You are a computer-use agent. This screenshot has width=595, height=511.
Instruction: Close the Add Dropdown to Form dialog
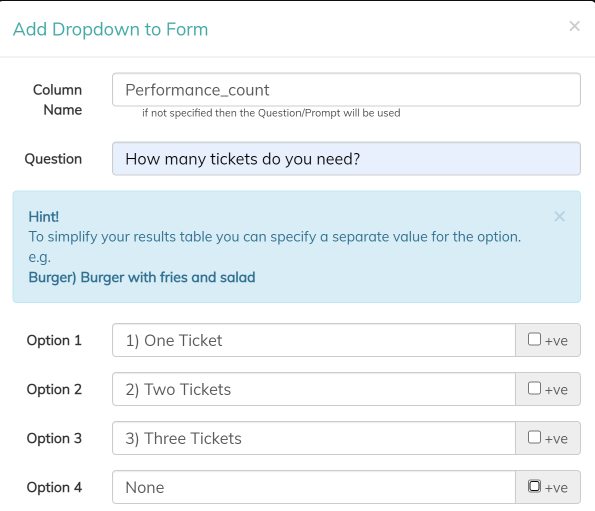click(575, 26)
